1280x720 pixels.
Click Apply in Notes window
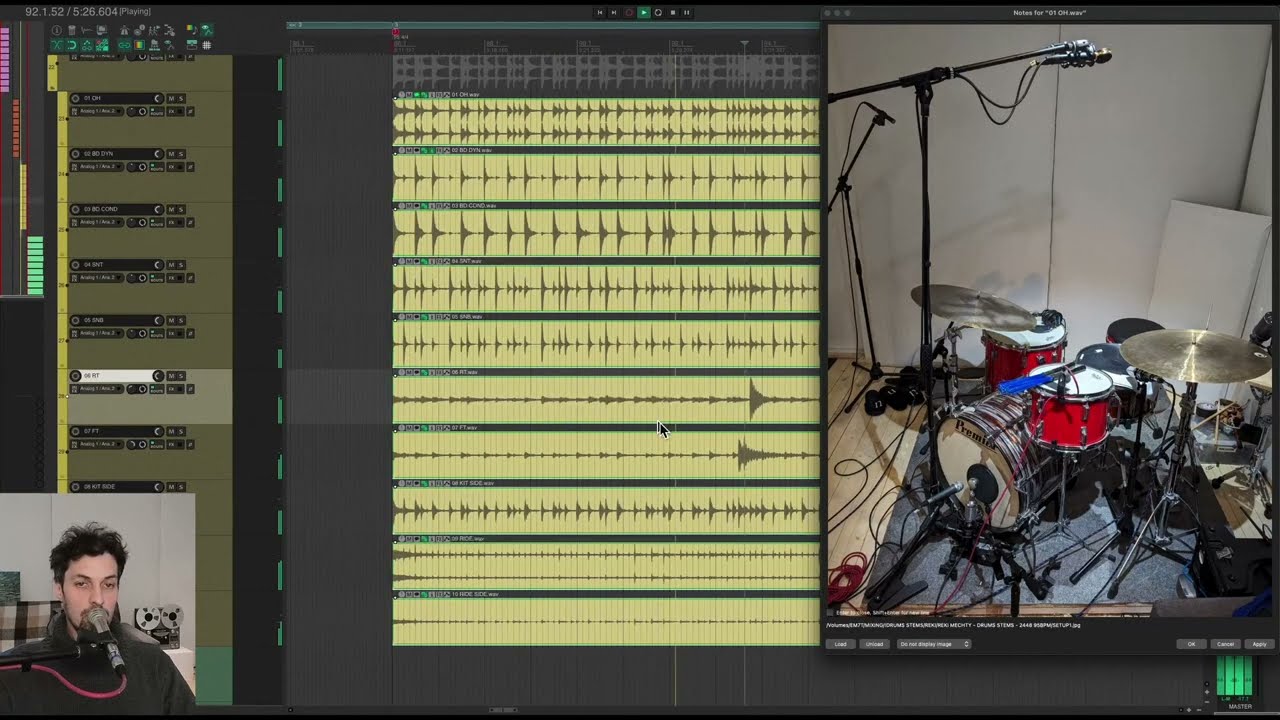pyautogui.click(x=1259, y=644)
